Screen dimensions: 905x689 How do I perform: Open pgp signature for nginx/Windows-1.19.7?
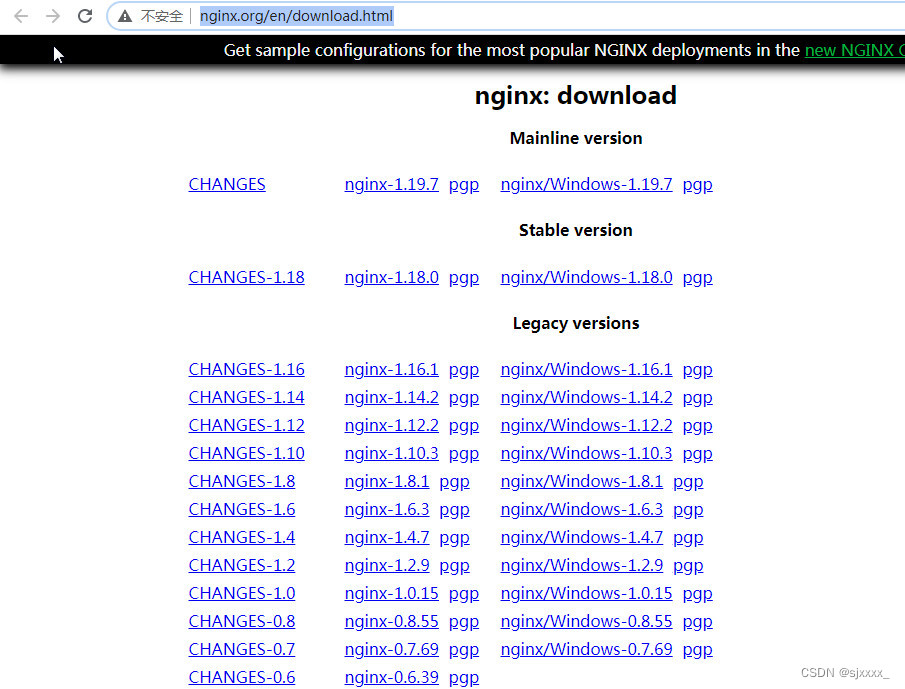pyautogui.click(x=698, y=185)
